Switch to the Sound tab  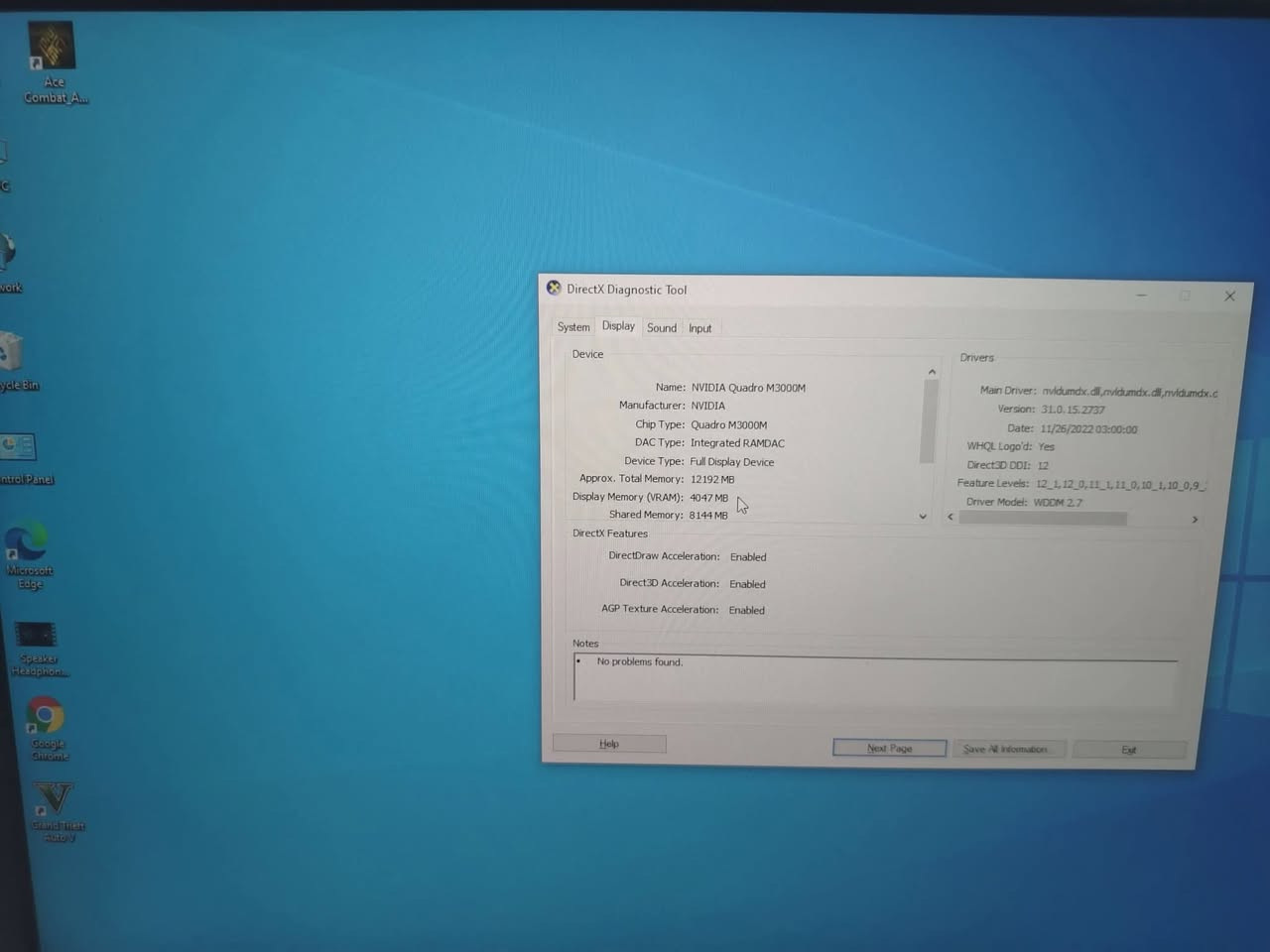(x=661, y=328)
